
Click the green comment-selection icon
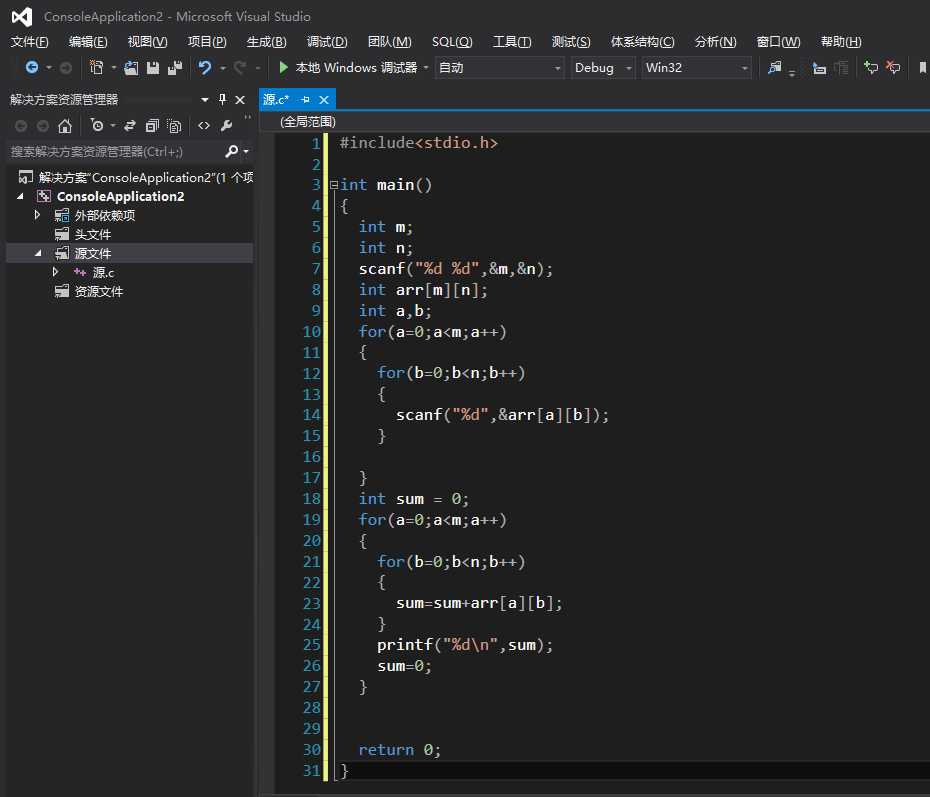(871, 68)
